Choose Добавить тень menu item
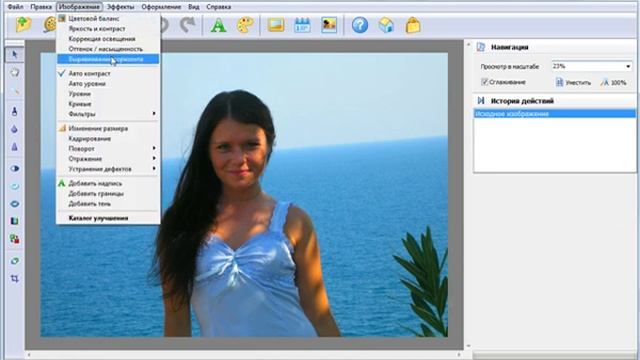The width and height of the screenshot is (640, 360). 108,204
